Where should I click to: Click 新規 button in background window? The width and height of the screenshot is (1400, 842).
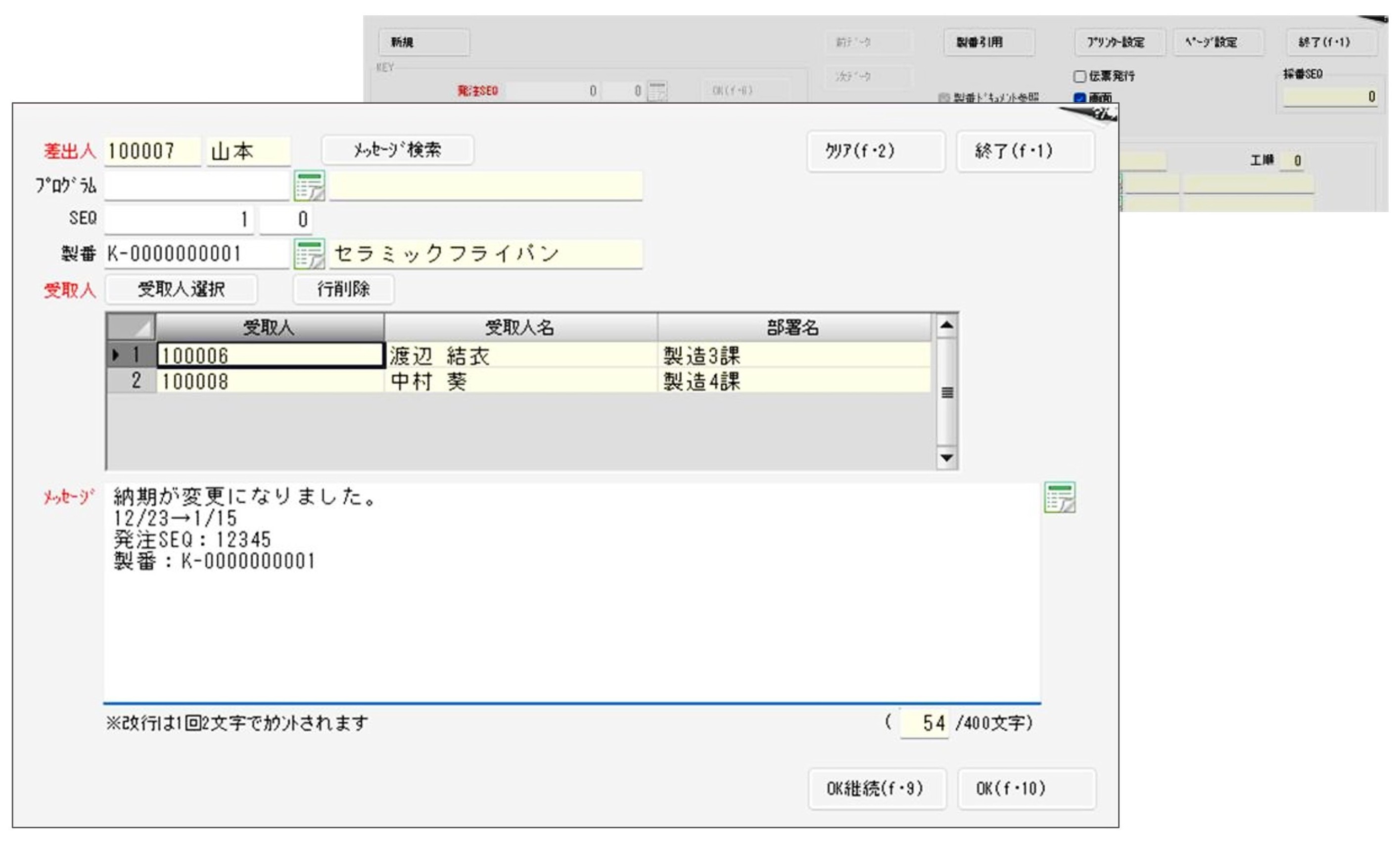(423, 42)
